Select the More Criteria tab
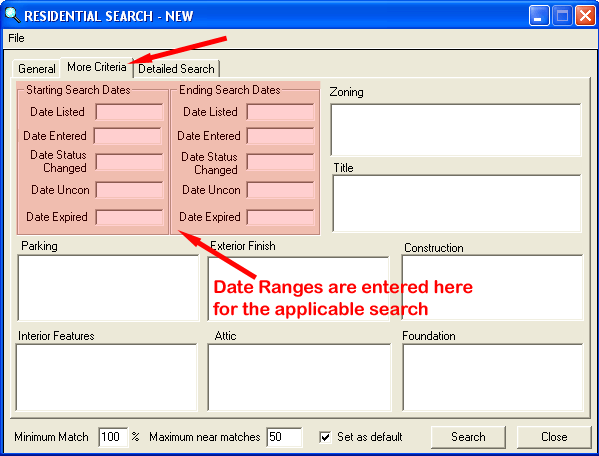 [x=97, y=67]
